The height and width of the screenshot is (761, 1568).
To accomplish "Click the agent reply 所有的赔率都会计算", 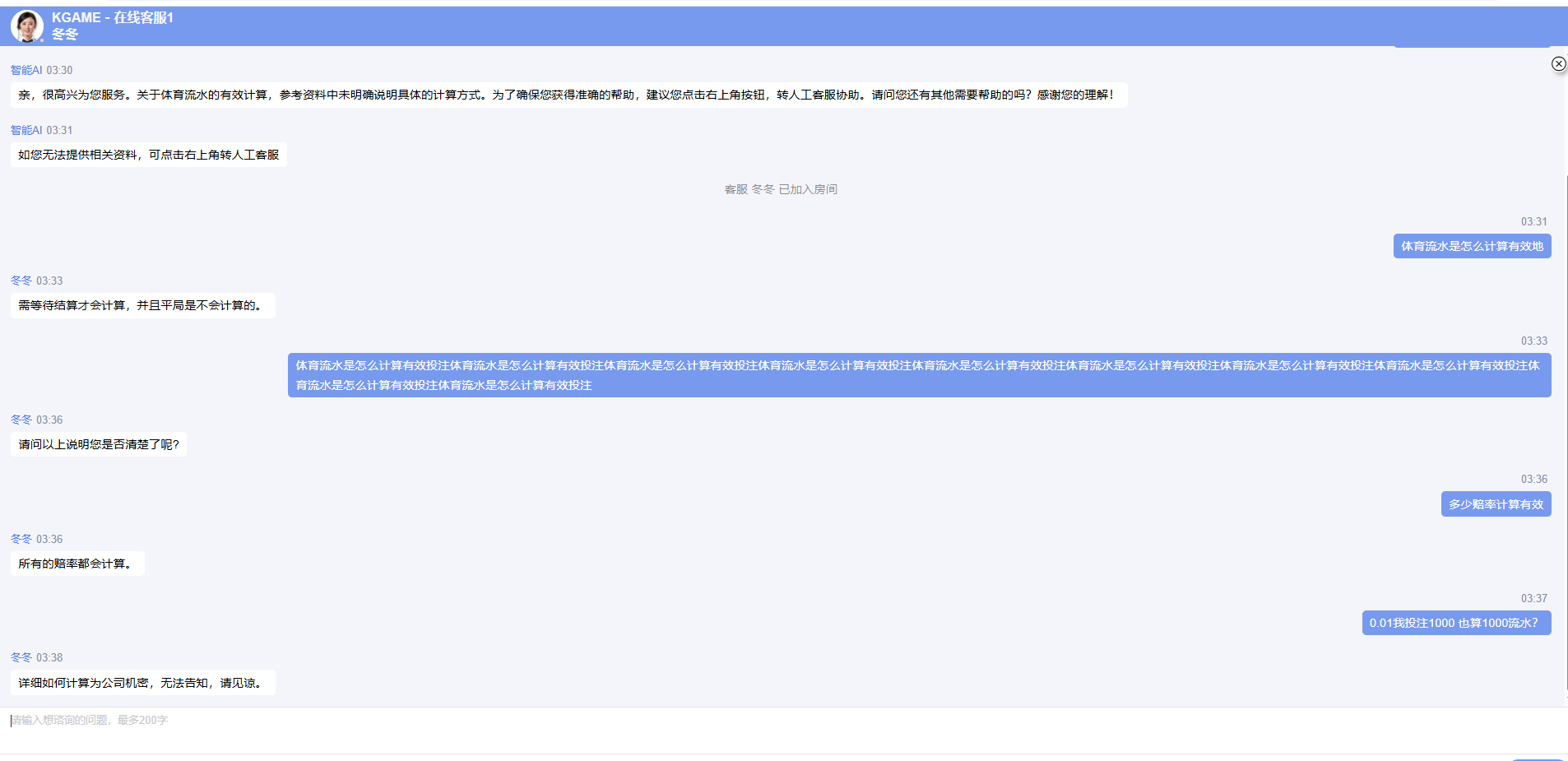I will click(77, 564).
